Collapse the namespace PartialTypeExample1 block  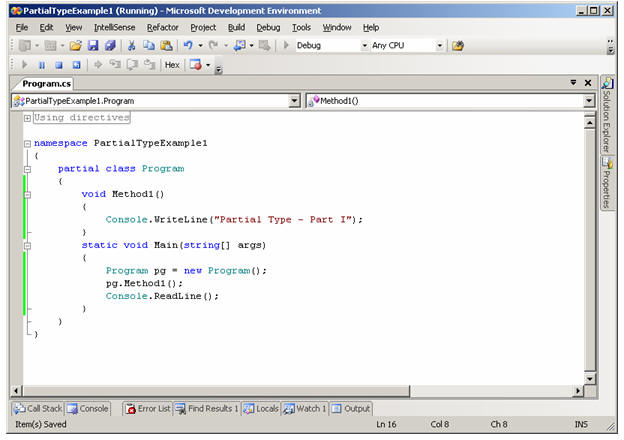(x=27, y=143)
